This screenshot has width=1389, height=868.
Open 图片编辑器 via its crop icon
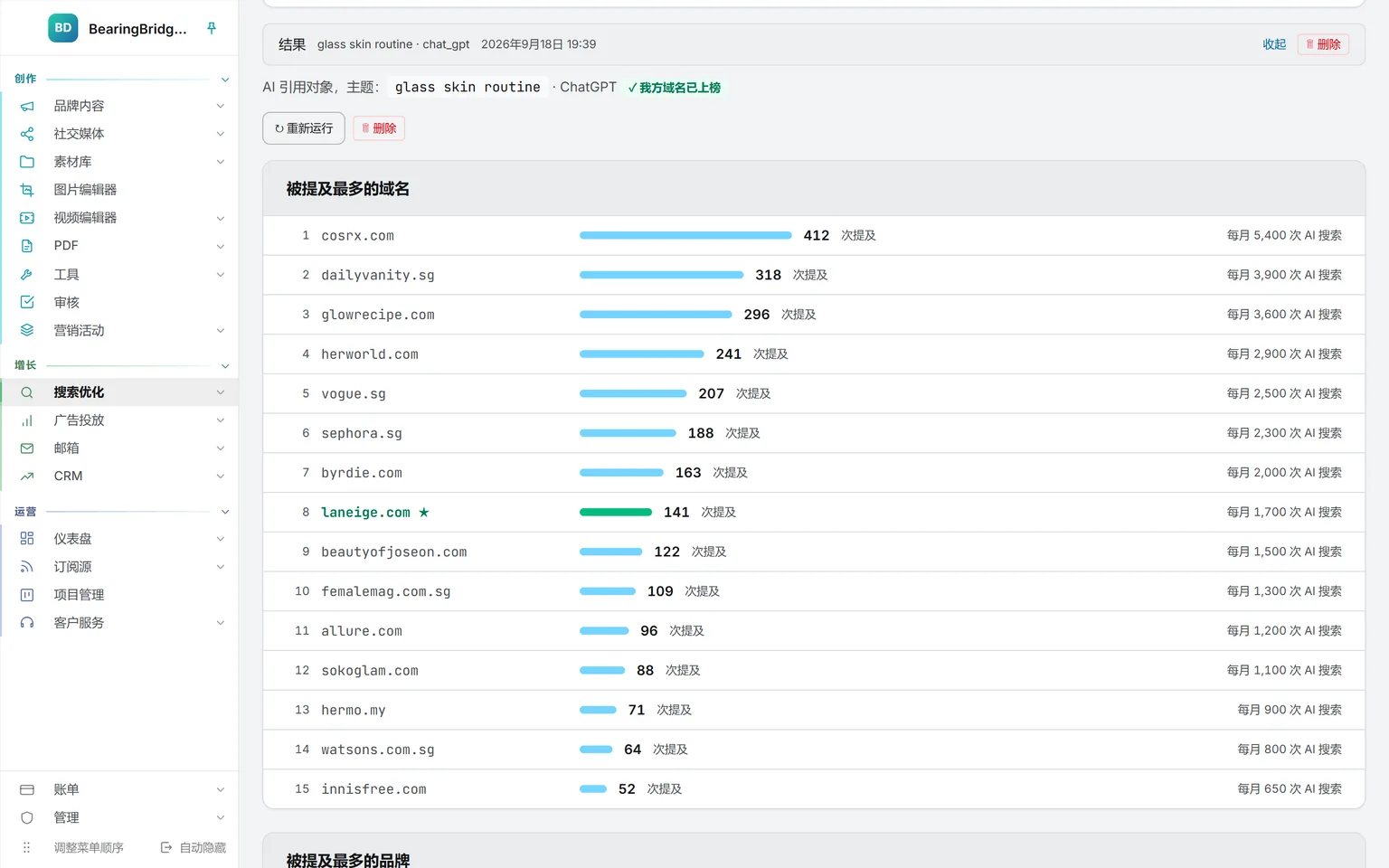pos(27,190)
